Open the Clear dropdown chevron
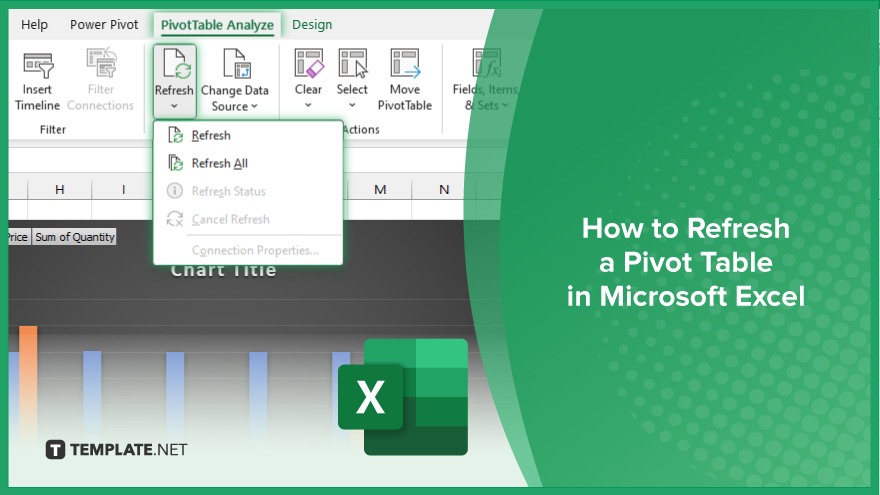This screenshot has height=495, width=880. (x=308, y=106)
